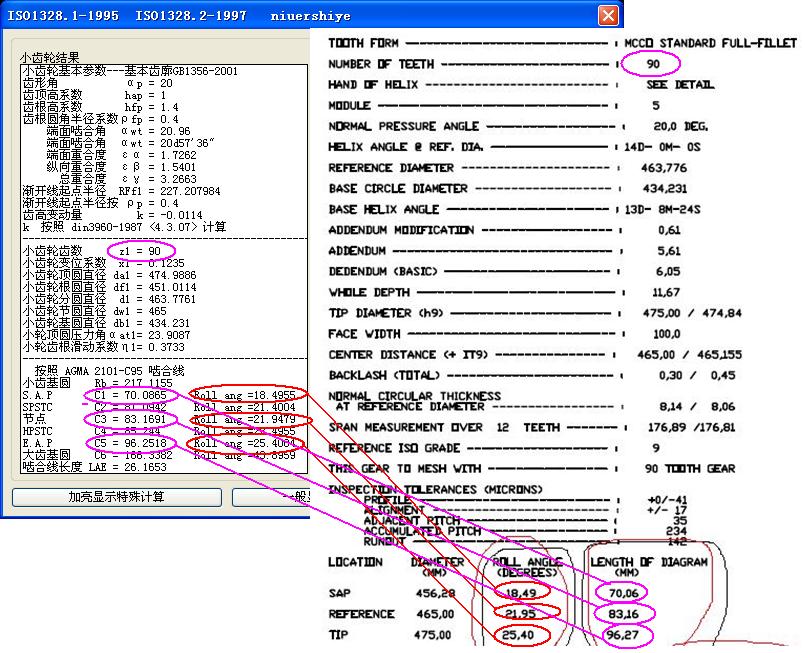Click the C1 = 70.0865 value
This screenshot has height=653, width=805.
tap(130, 395)
